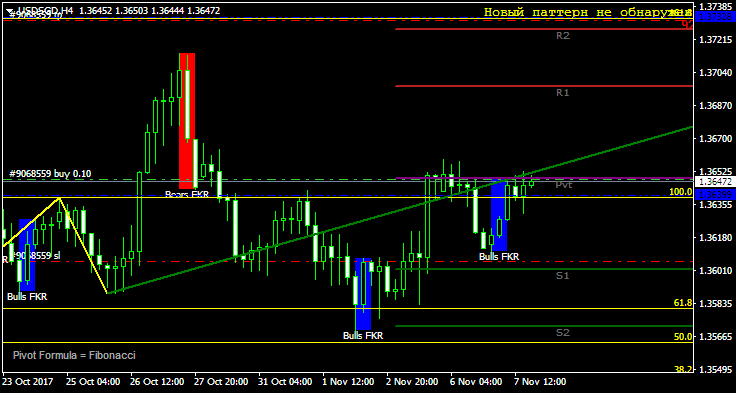
Task: Click the S2 pivot support label
Action: coord(563,332)
